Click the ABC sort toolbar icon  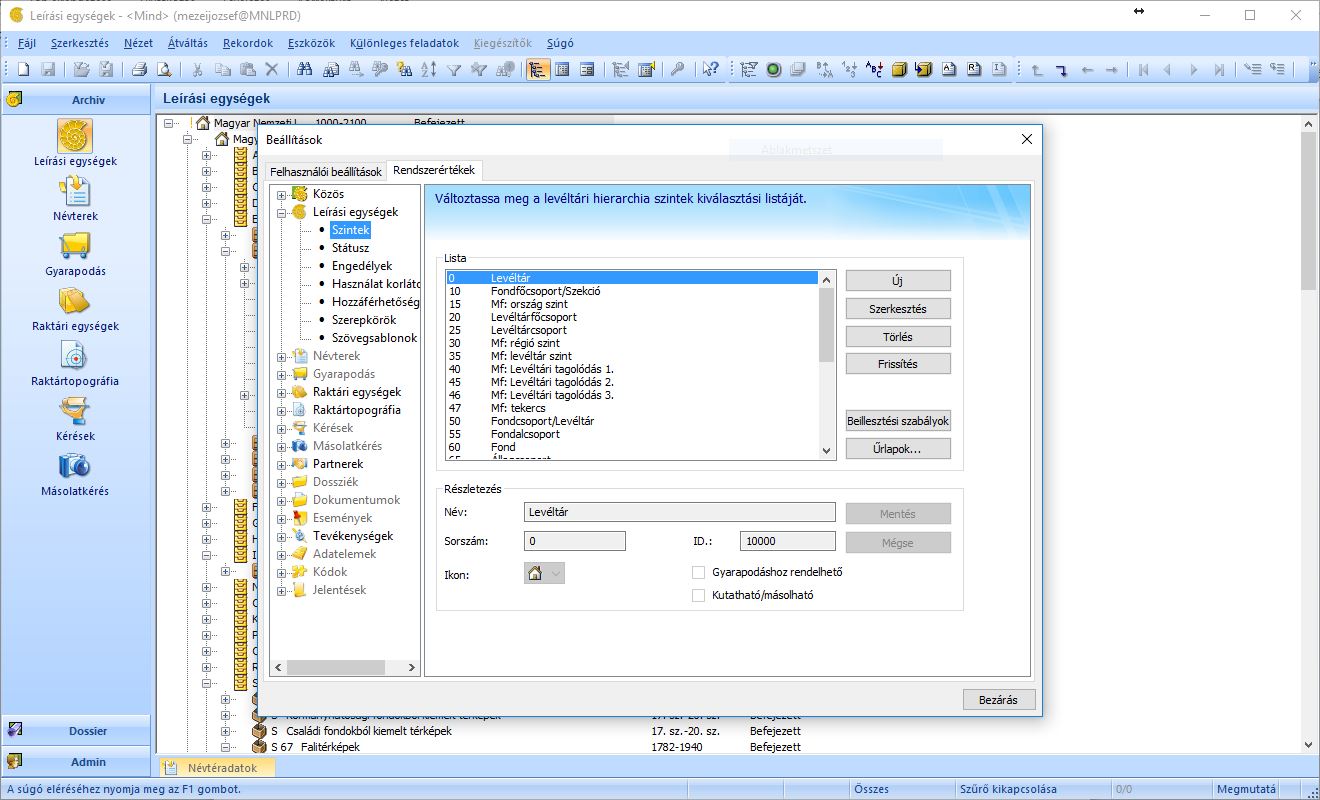point(874,69)
